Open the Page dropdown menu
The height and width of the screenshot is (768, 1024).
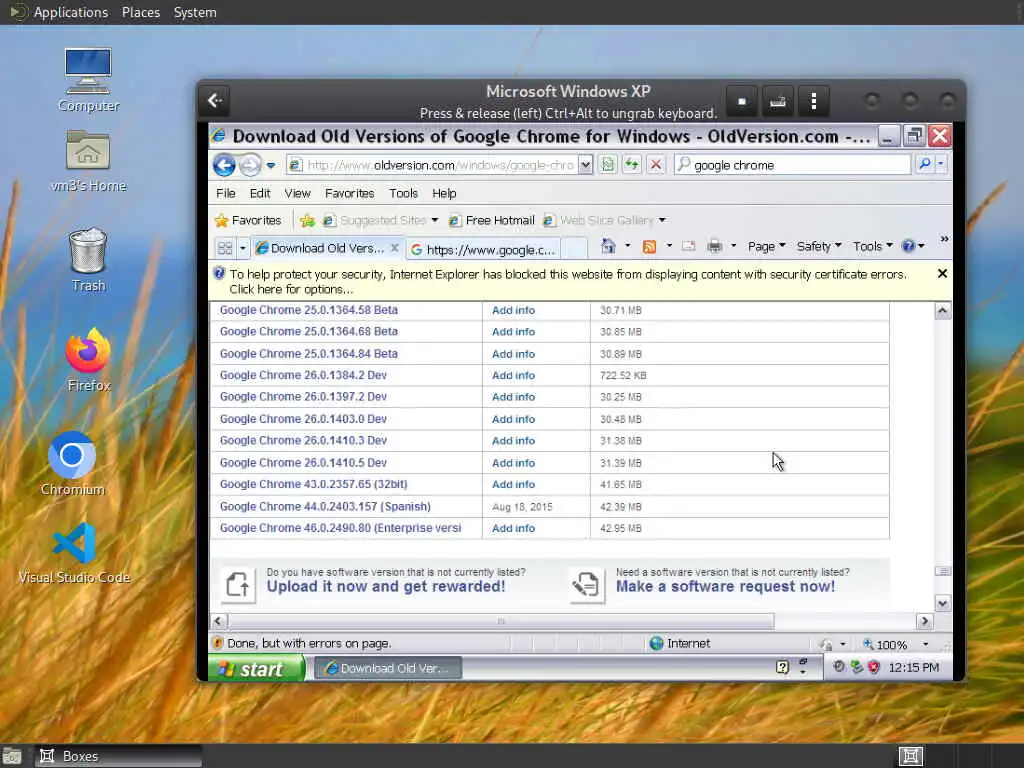pyautogui.click(x=766, y=246)
